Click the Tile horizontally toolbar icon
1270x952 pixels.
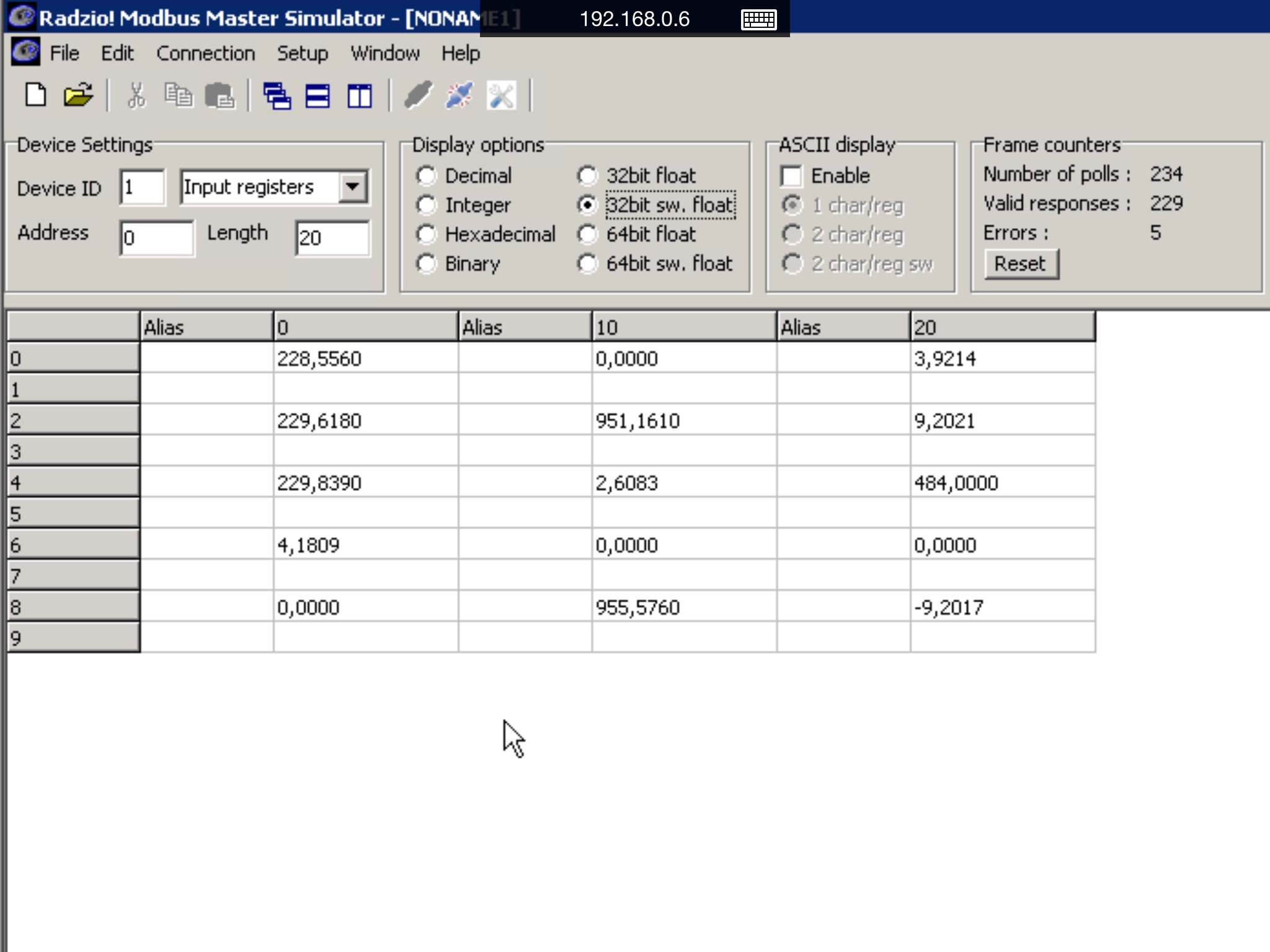click(x=317, y=96)
